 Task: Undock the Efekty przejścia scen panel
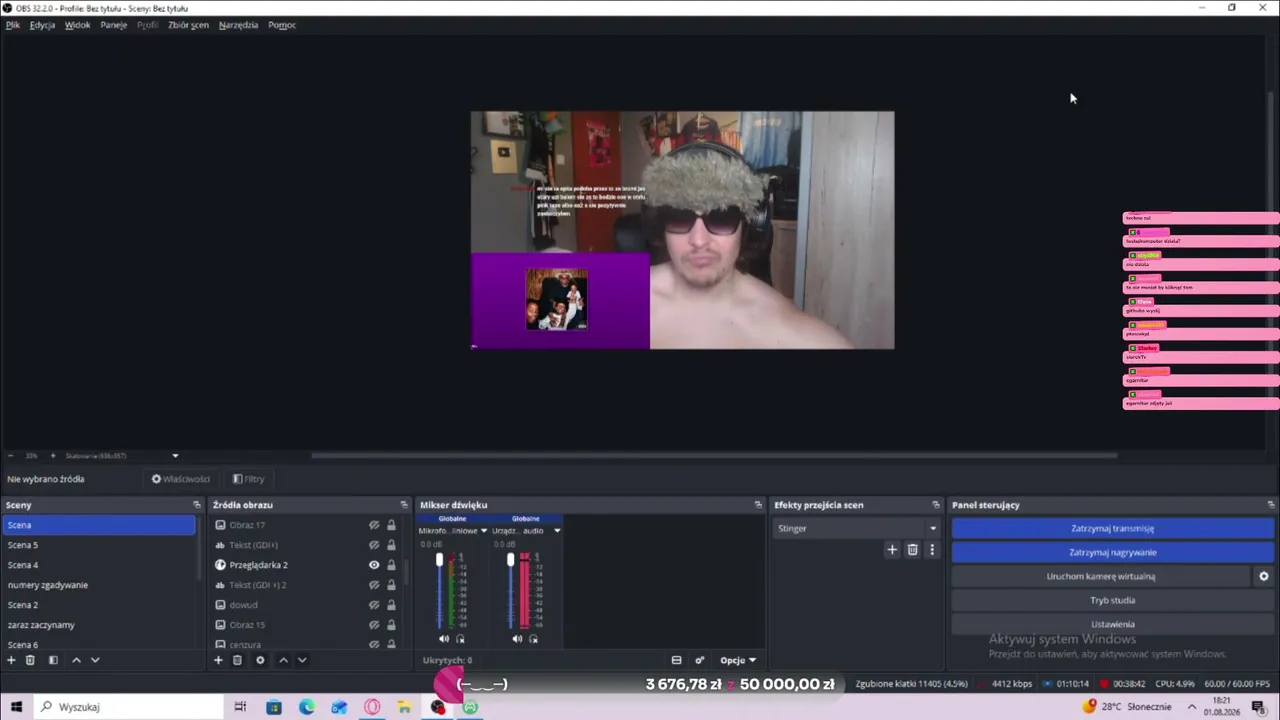point(936,505)
